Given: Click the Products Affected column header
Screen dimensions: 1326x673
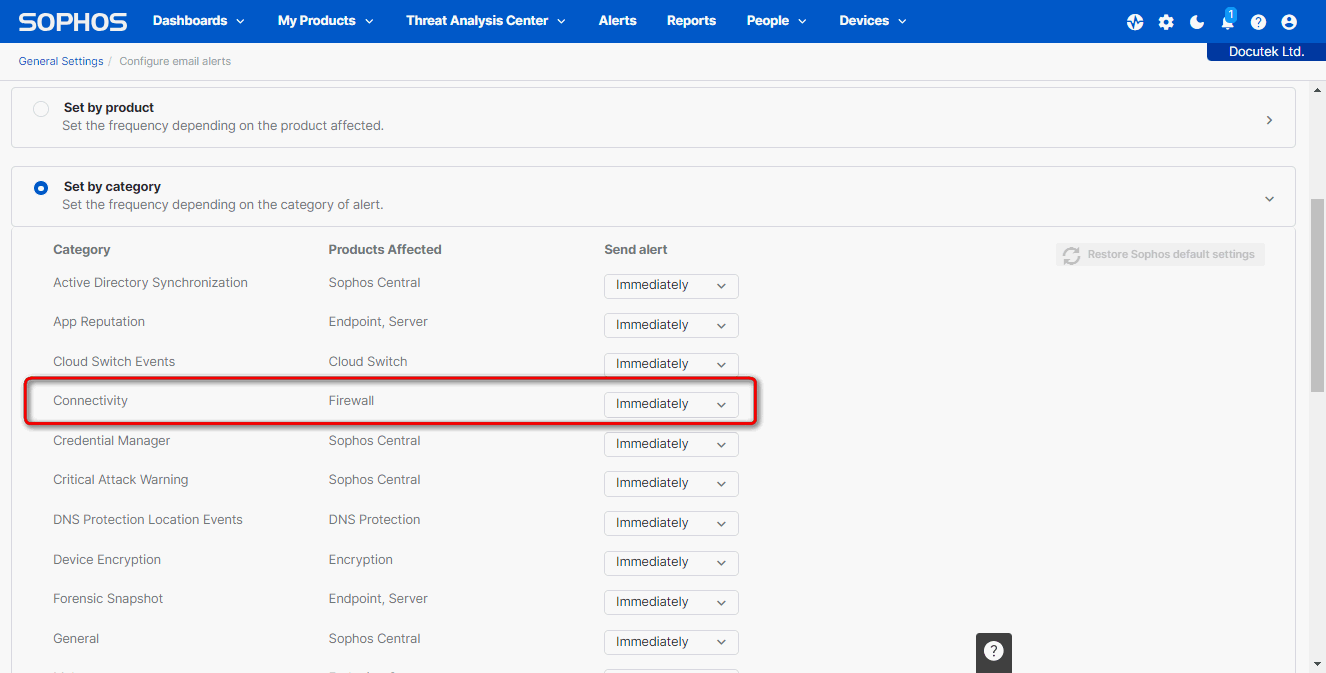Looking at the screenshot, I should 385,250.
